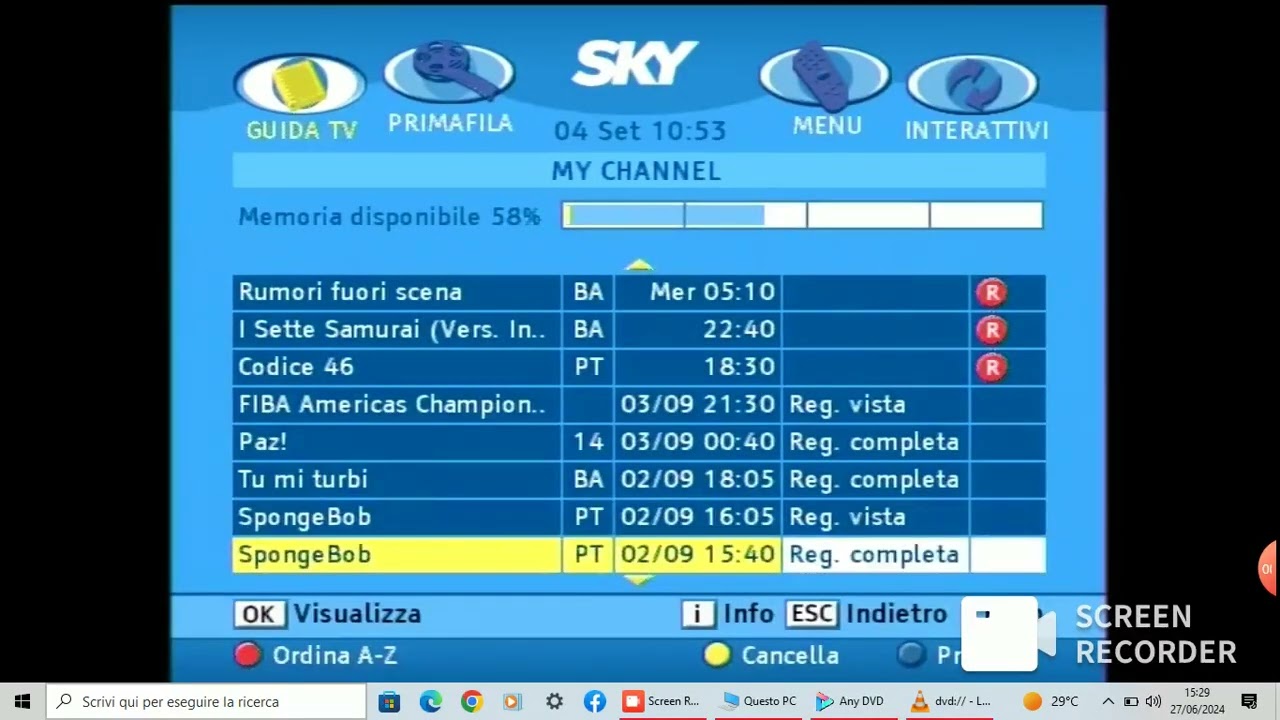Screen dimensions: 1280x720
Task: Select SpongeBob recording at 02/09 16:05
Action: point(639,517)
